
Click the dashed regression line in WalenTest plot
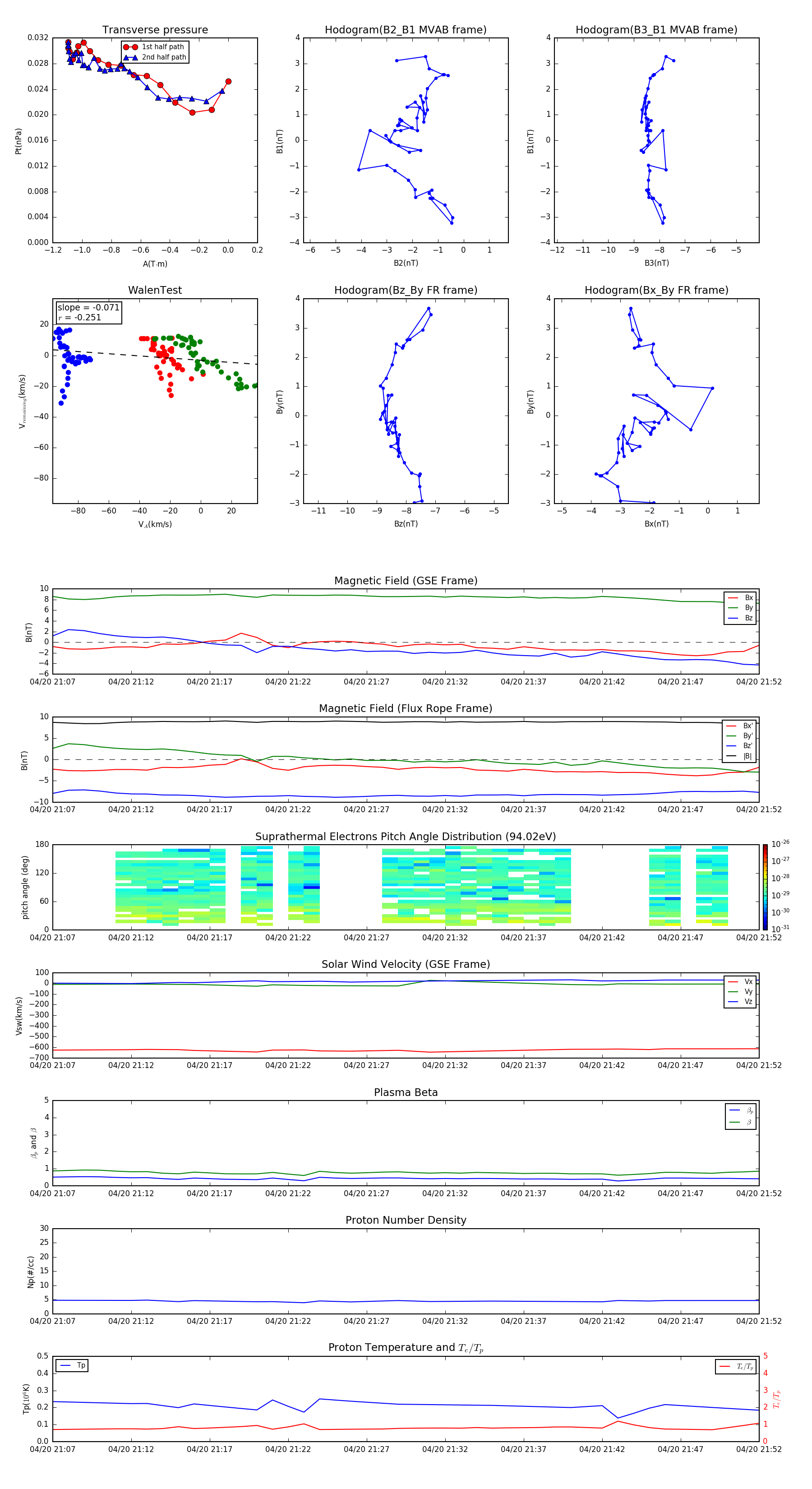tap(155, 357)
